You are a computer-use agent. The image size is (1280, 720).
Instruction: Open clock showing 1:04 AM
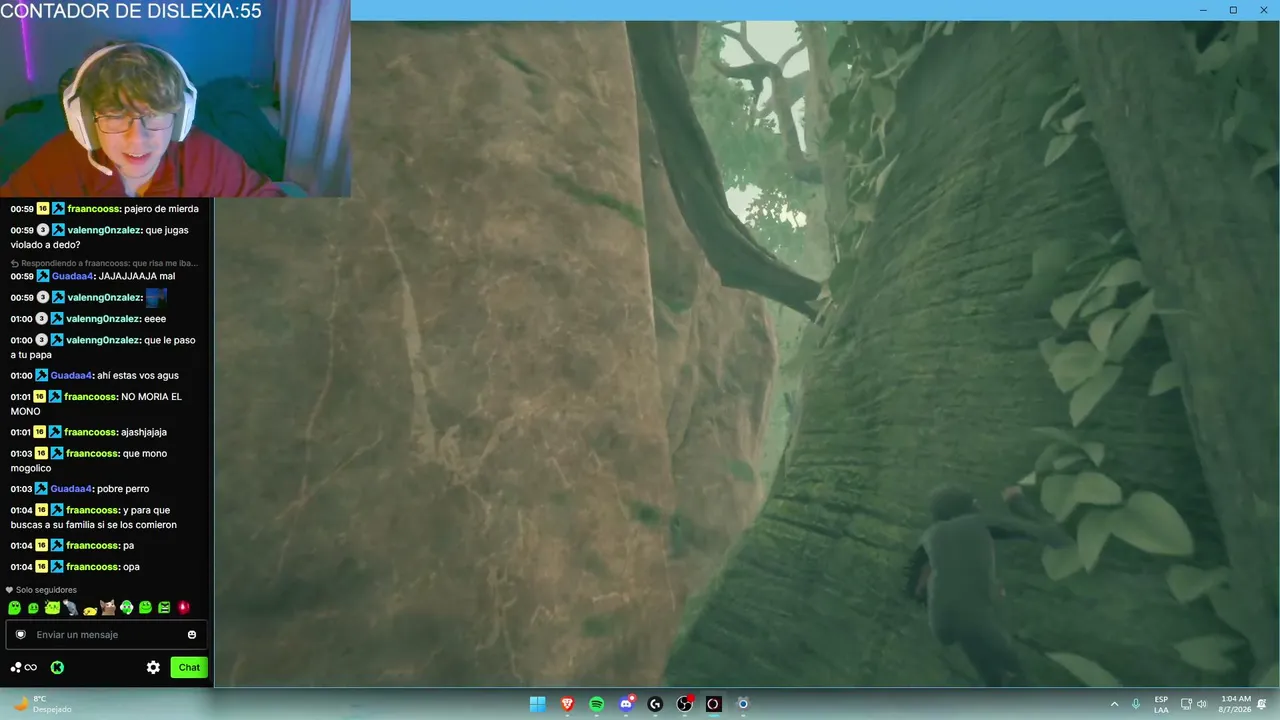(x=1236, y=704)
